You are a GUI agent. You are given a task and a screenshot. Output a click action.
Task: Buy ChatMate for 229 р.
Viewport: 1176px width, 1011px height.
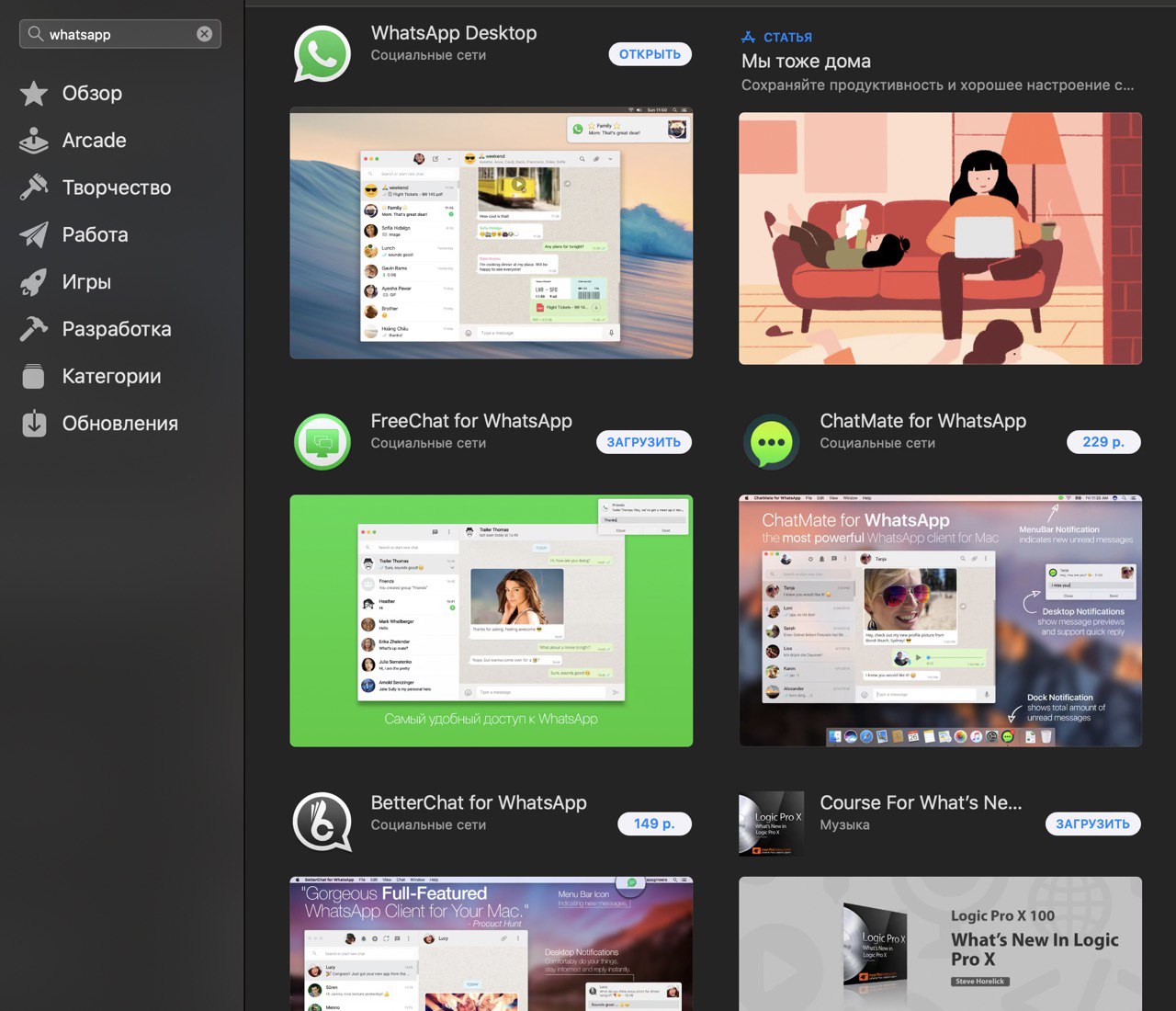[x=1103, y=442]
